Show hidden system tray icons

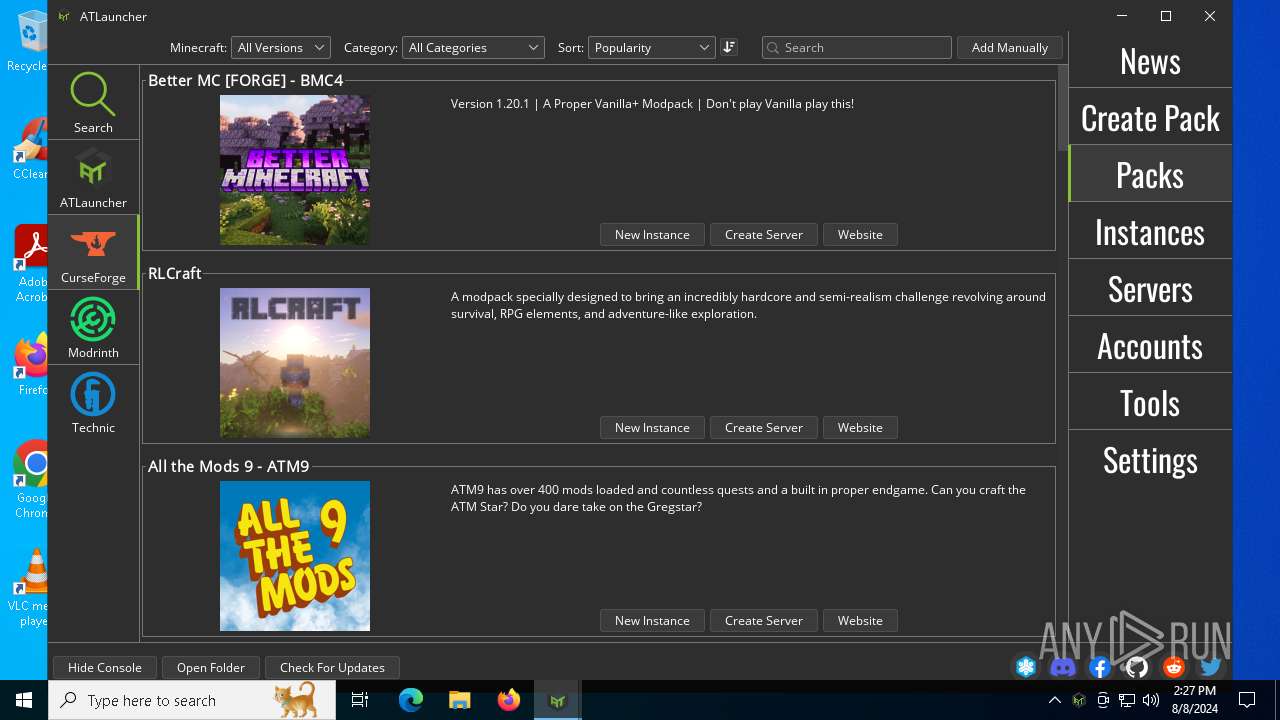(x=1054, y=700)
